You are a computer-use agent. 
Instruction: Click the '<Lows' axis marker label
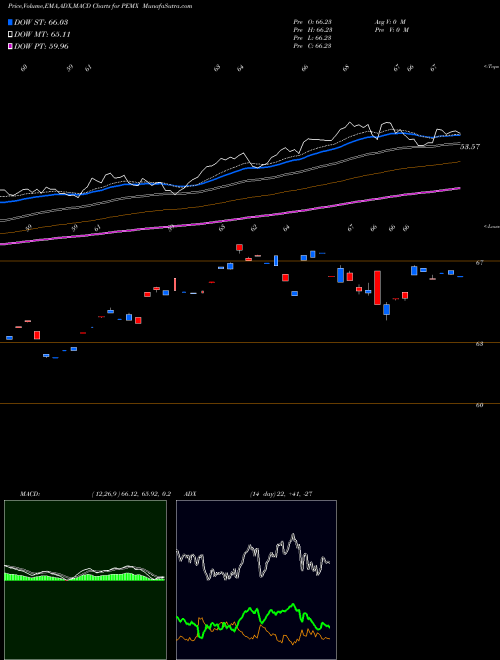tap(491, 226)
